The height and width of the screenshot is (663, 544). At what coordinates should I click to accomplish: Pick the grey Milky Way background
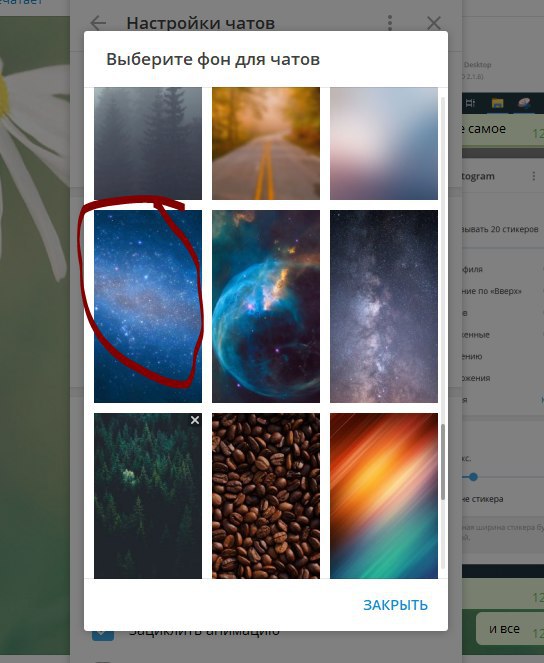(384, 306)
